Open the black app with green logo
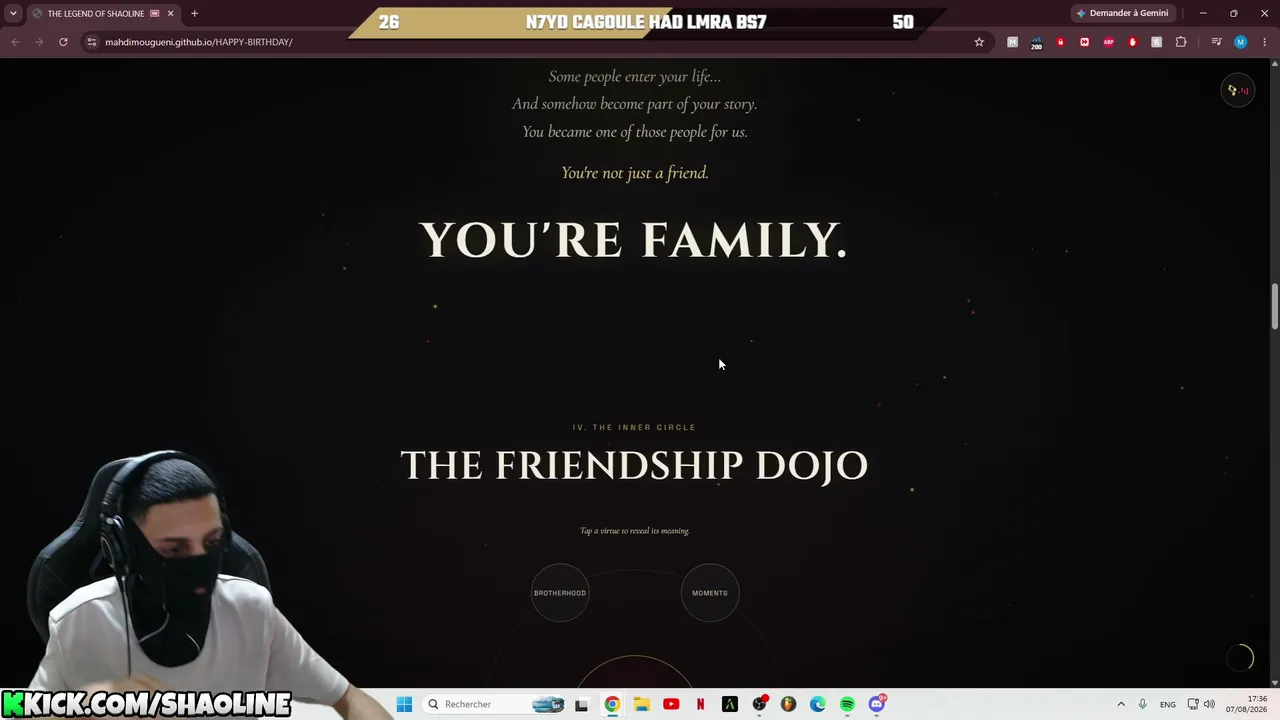Screen dimensions: 1280x720 click(x=730, y=704)
